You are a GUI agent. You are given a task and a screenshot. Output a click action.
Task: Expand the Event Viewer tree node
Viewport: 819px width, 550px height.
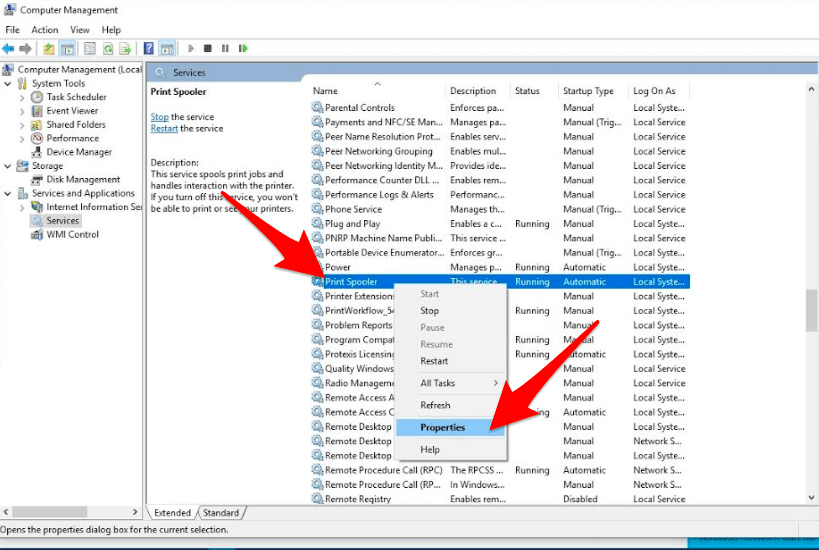(x=22, y=111)
